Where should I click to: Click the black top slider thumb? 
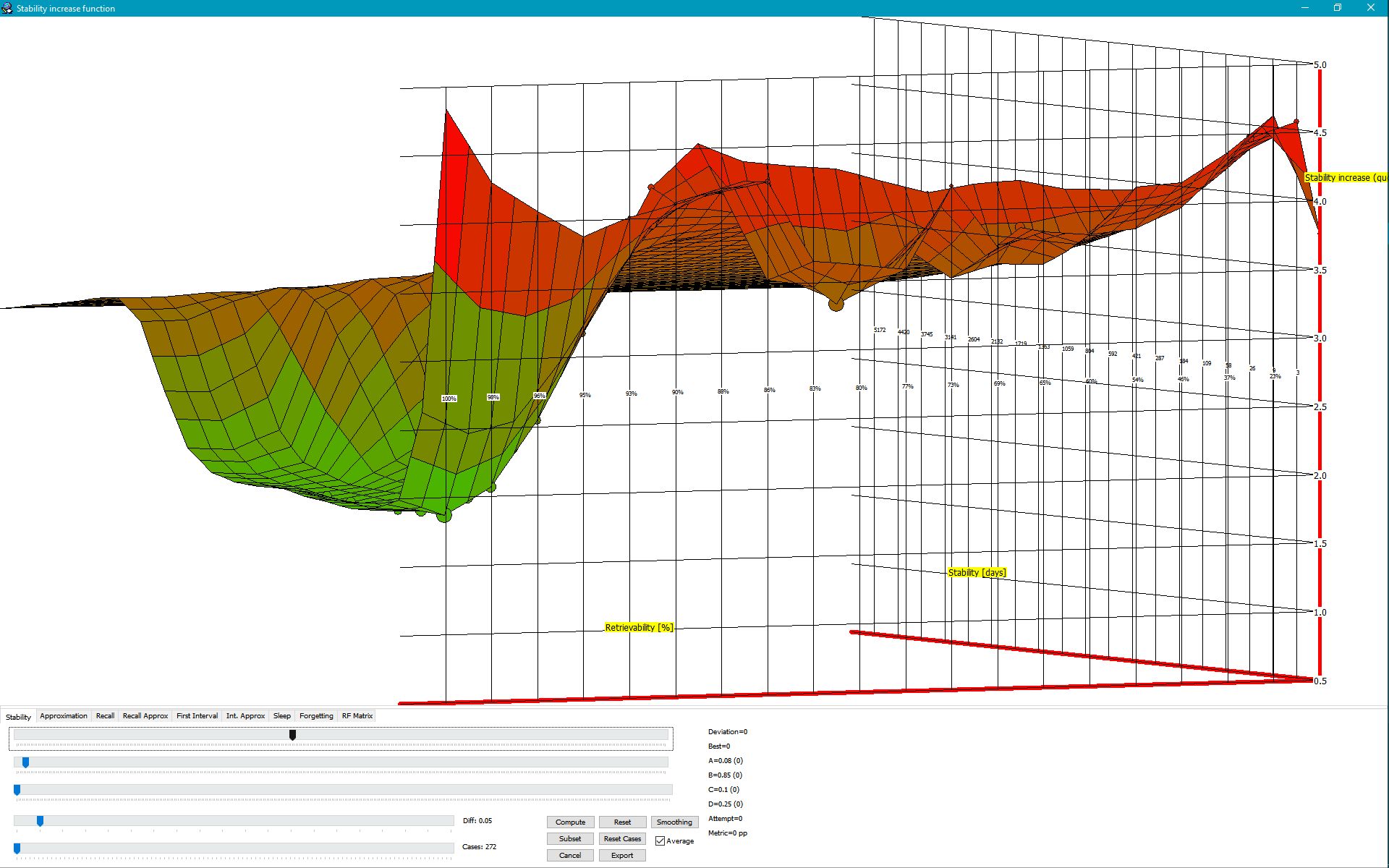click(292, 735)
